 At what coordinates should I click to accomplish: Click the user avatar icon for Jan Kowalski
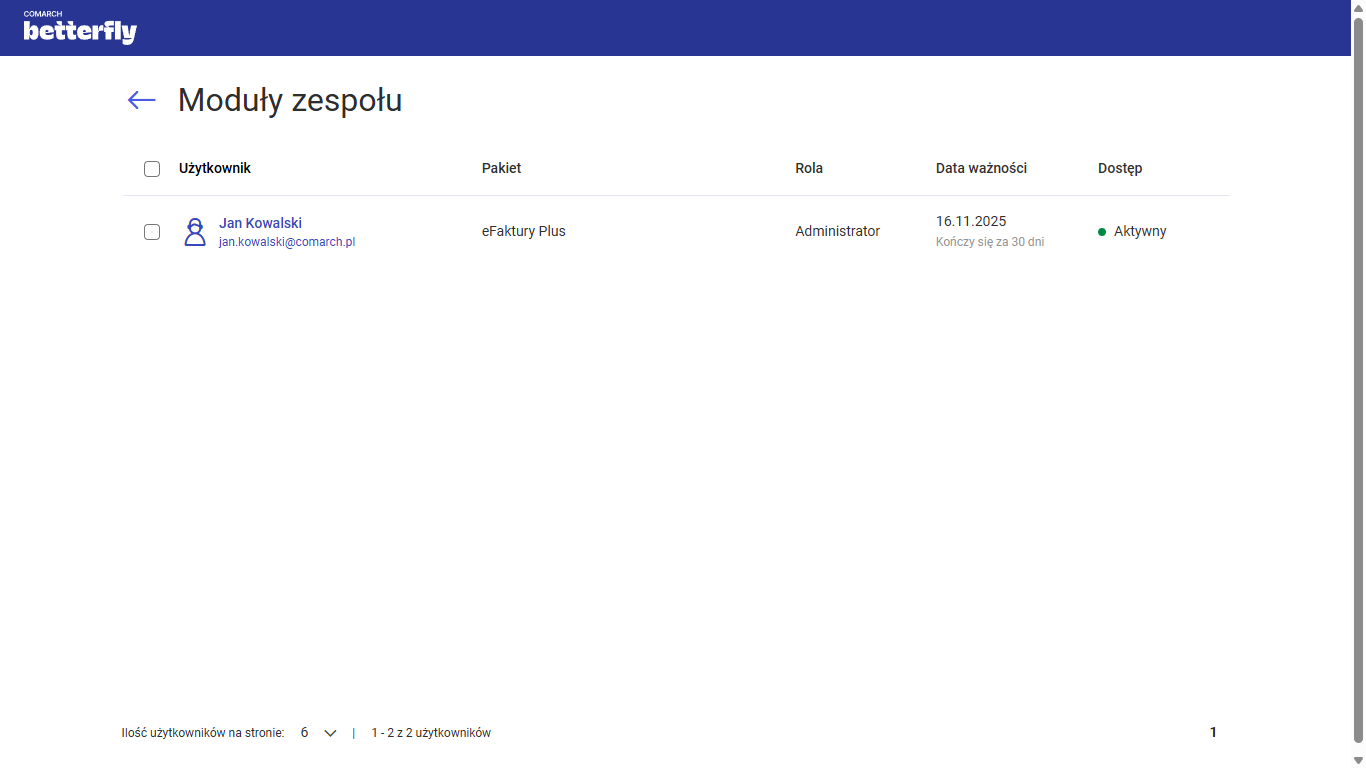pos(195,232)
